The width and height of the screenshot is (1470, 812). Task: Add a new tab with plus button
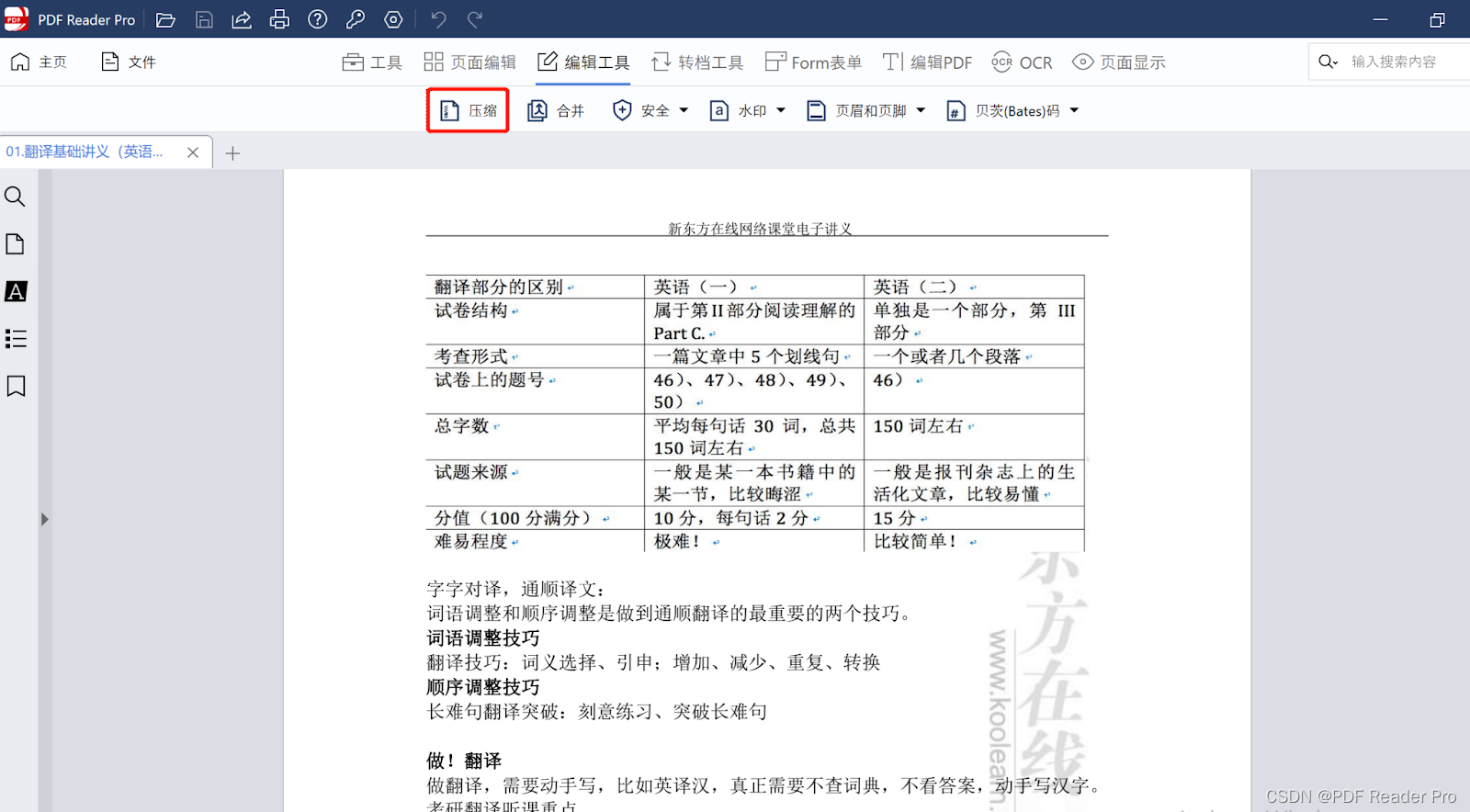point(232,153)
